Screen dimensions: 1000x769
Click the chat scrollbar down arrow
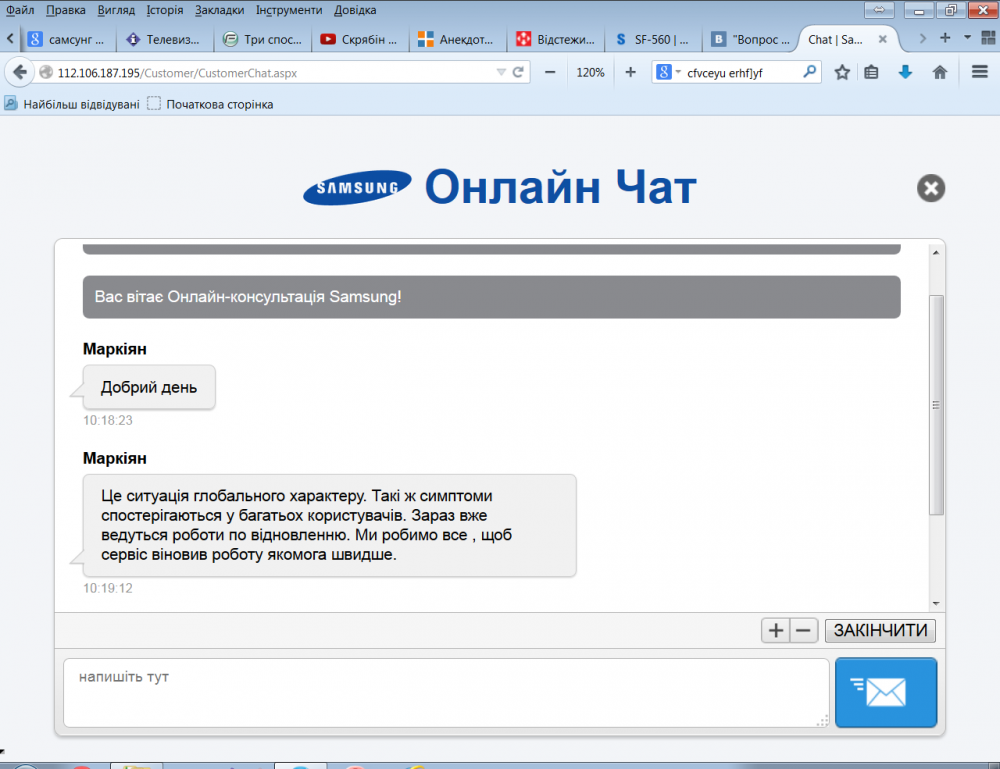(936, 603)
